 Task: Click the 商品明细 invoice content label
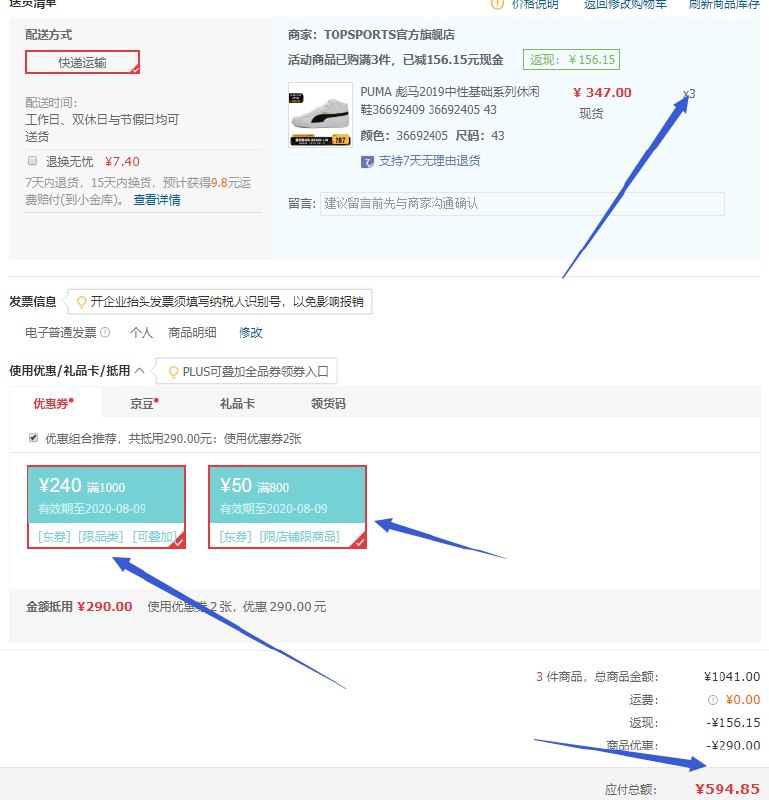[192, 333]
